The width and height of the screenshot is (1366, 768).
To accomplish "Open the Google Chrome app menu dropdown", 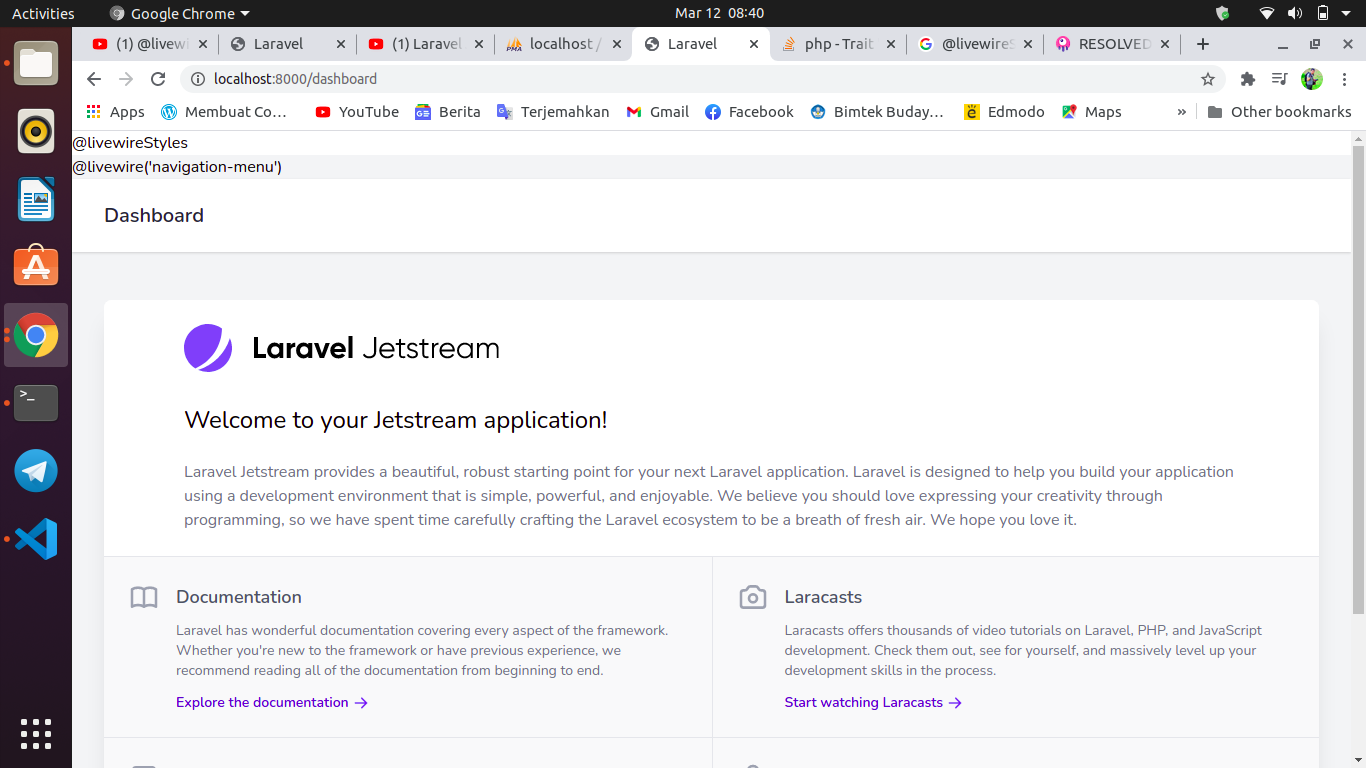I will click(180, 14).
